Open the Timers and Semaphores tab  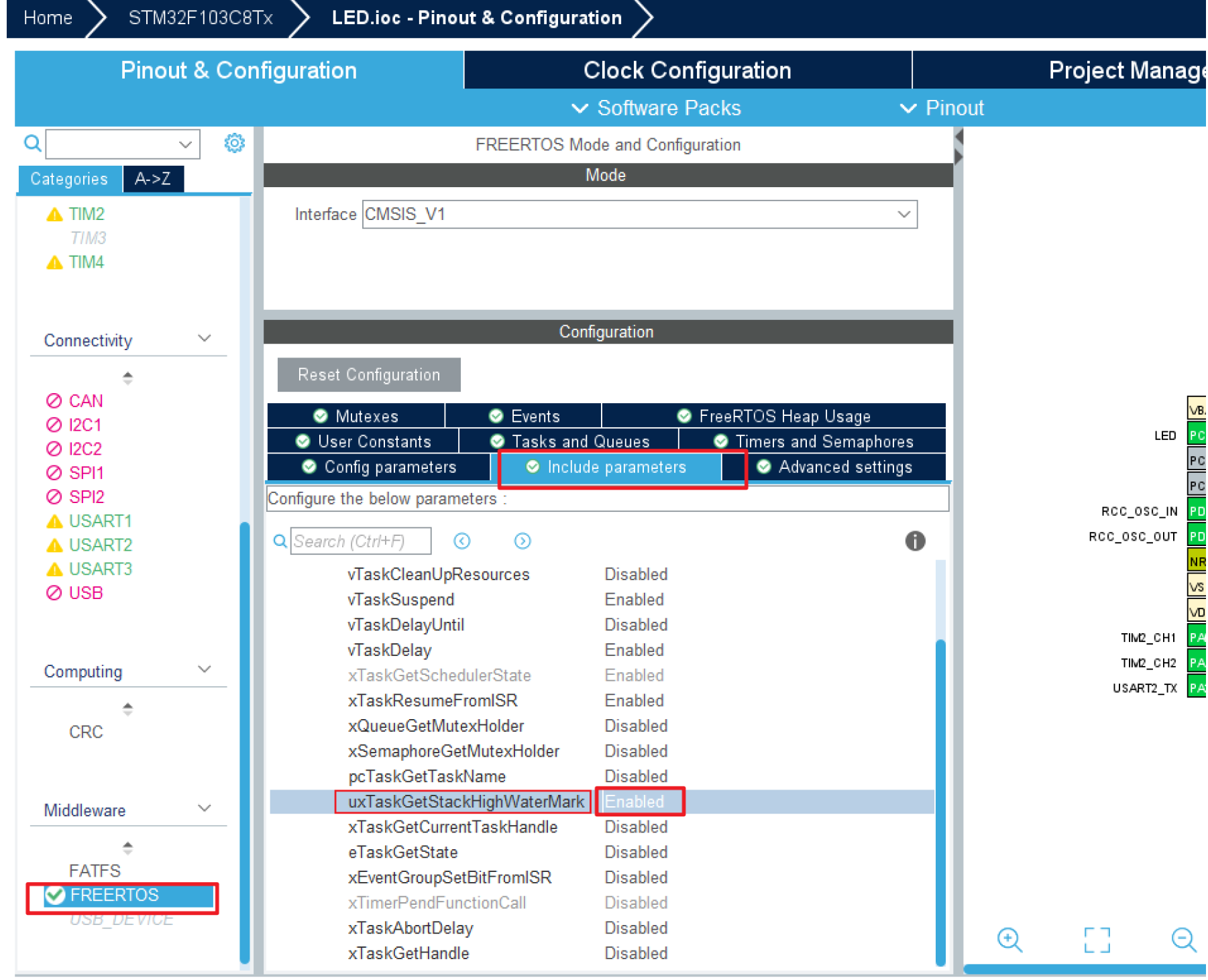(x=813, y=441)
